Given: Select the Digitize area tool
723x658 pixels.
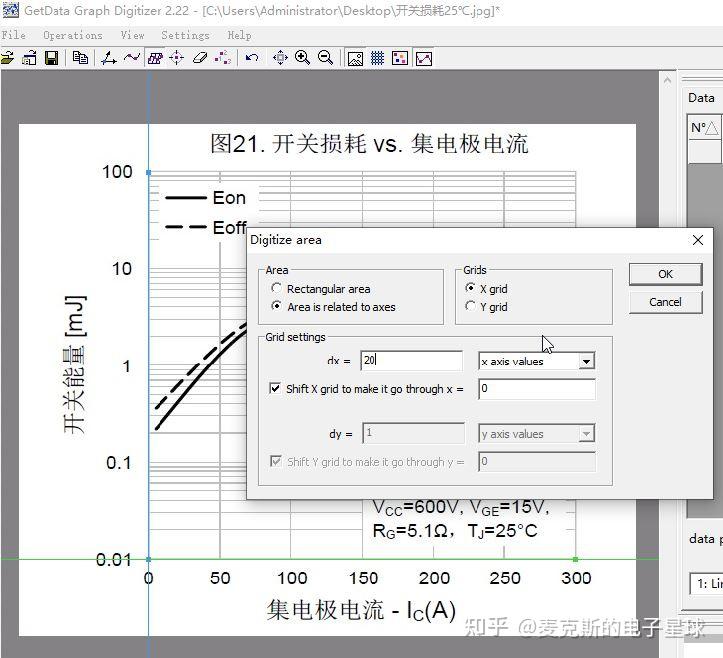Looking at the screenshot, I should [155, 58].
